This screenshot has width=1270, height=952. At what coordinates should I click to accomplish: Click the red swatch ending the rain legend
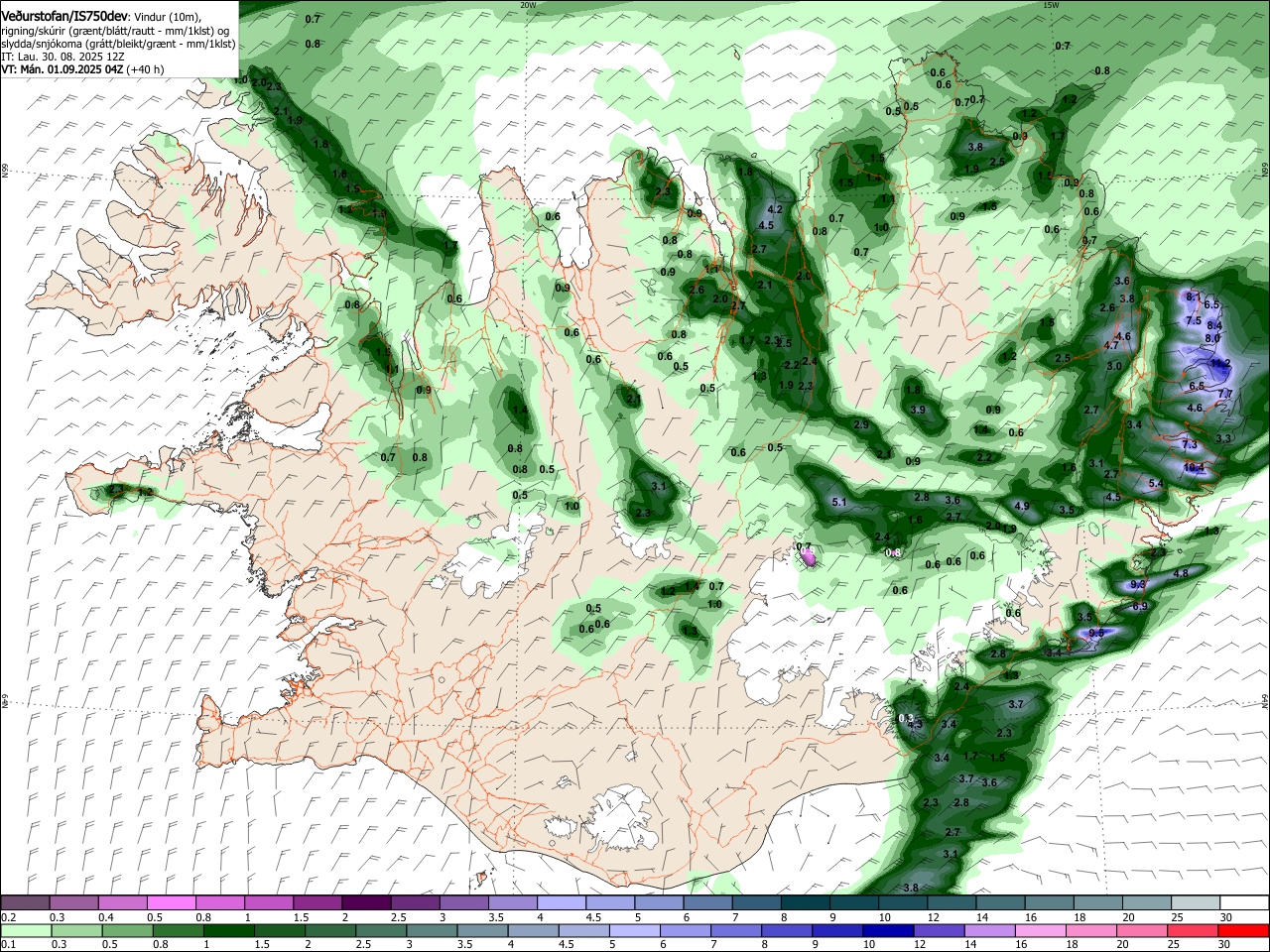tap(1243, 931)
